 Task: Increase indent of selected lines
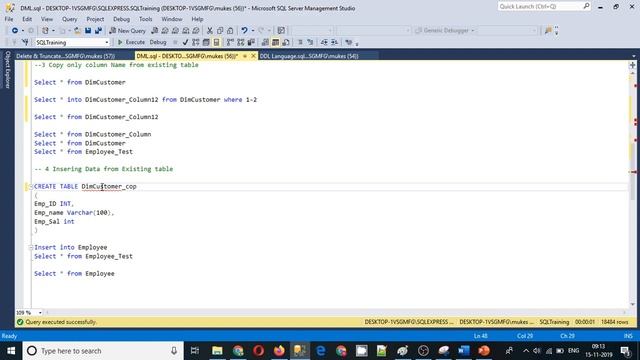pyautogui.click(x=334, y=42)
